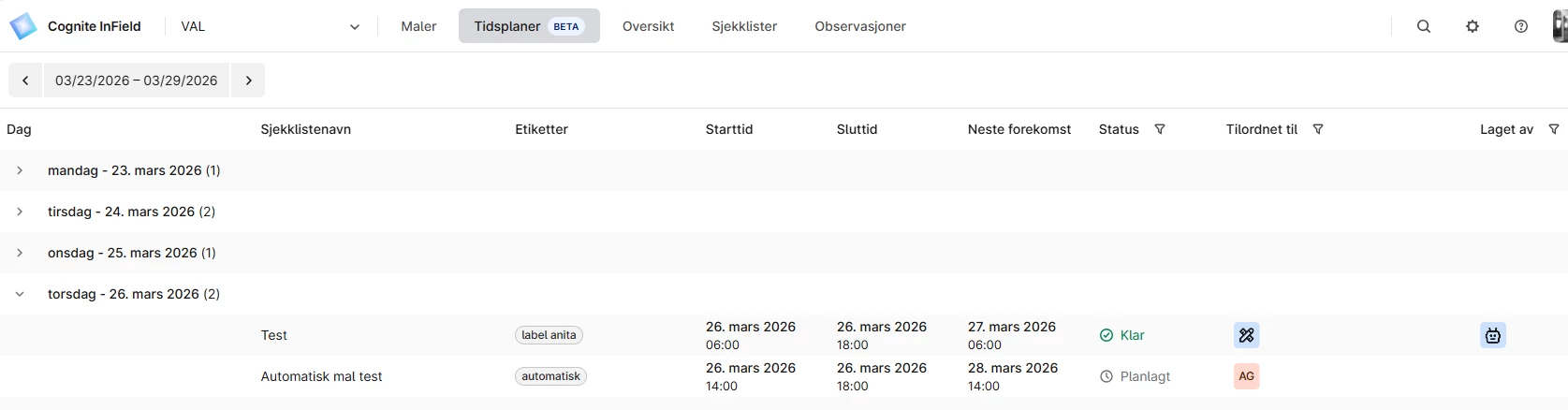The width and height of the screenshot is (1568, 410).
Task: Go to the next week
Action: pos(248,81)
